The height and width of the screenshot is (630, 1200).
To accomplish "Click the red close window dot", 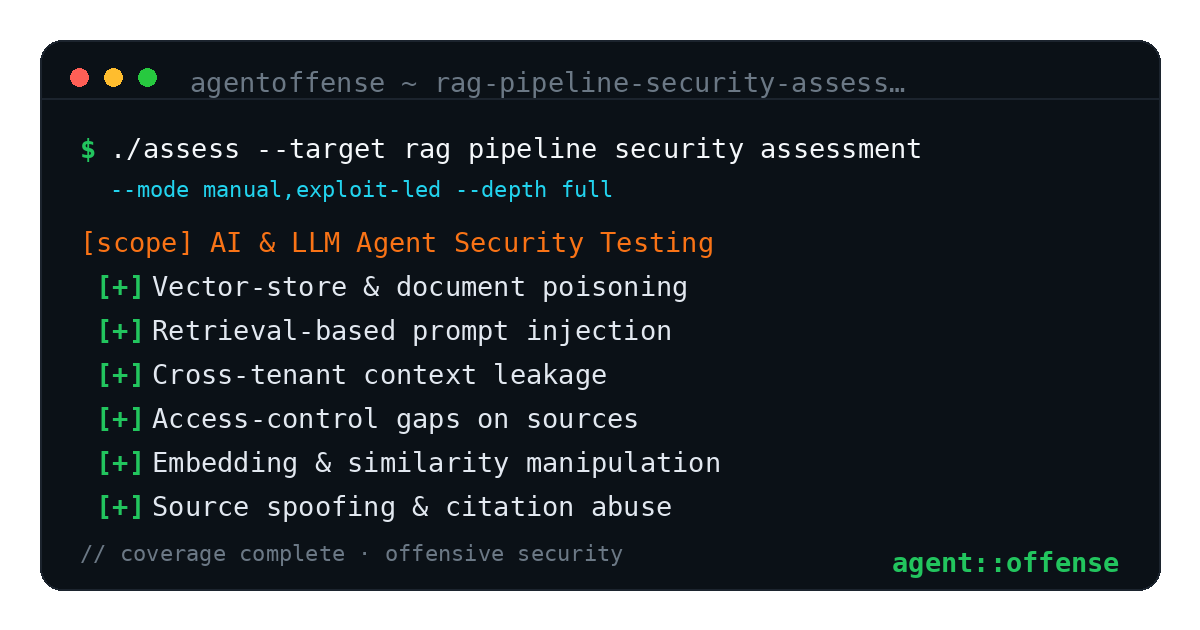I will click(80, 77).
